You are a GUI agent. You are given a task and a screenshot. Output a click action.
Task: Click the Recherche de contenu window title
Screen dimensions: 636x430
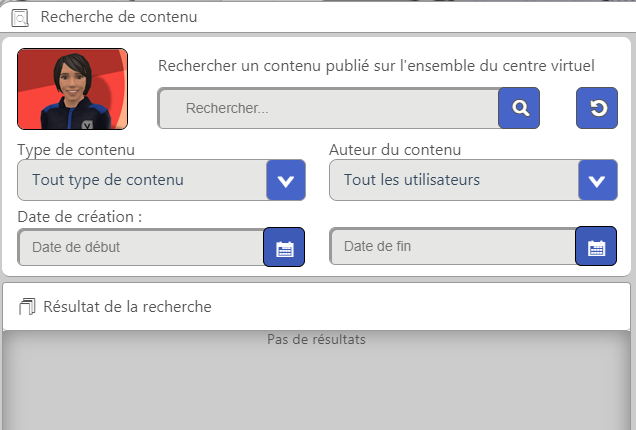(119, 17)
